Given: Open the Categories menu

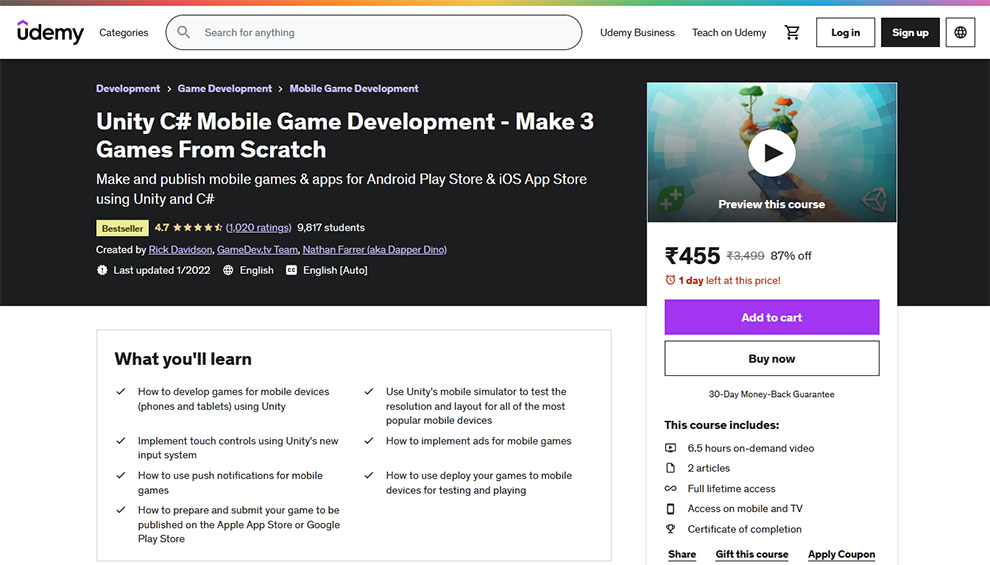Looking at the screenshot, I should [124, 32].
